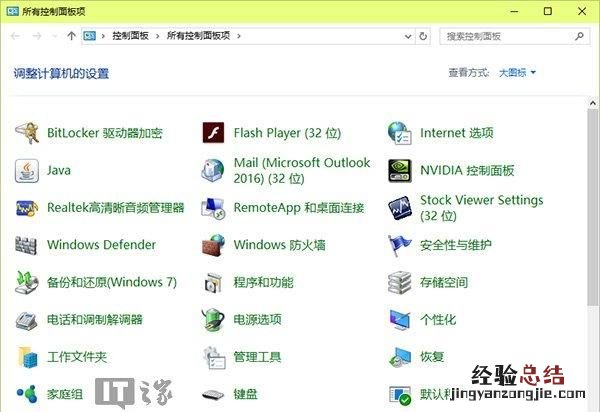The image size is (600, 412).
Task: Expand the chevron after 所有控制面板项 breadcrumb
Action: [x=239, y=36]
